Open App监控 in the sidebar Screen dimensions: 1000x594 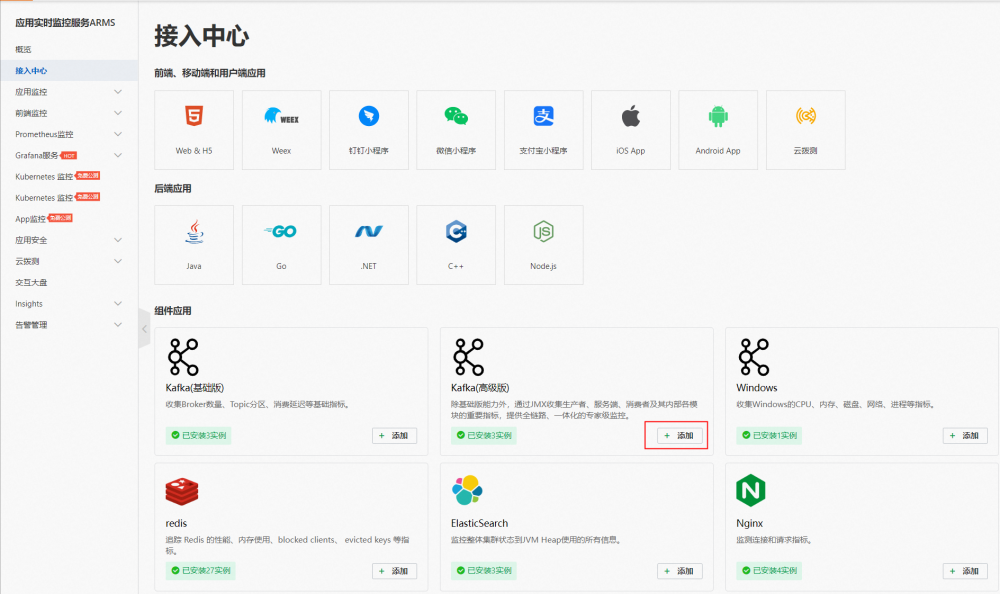tap(31, 219)
